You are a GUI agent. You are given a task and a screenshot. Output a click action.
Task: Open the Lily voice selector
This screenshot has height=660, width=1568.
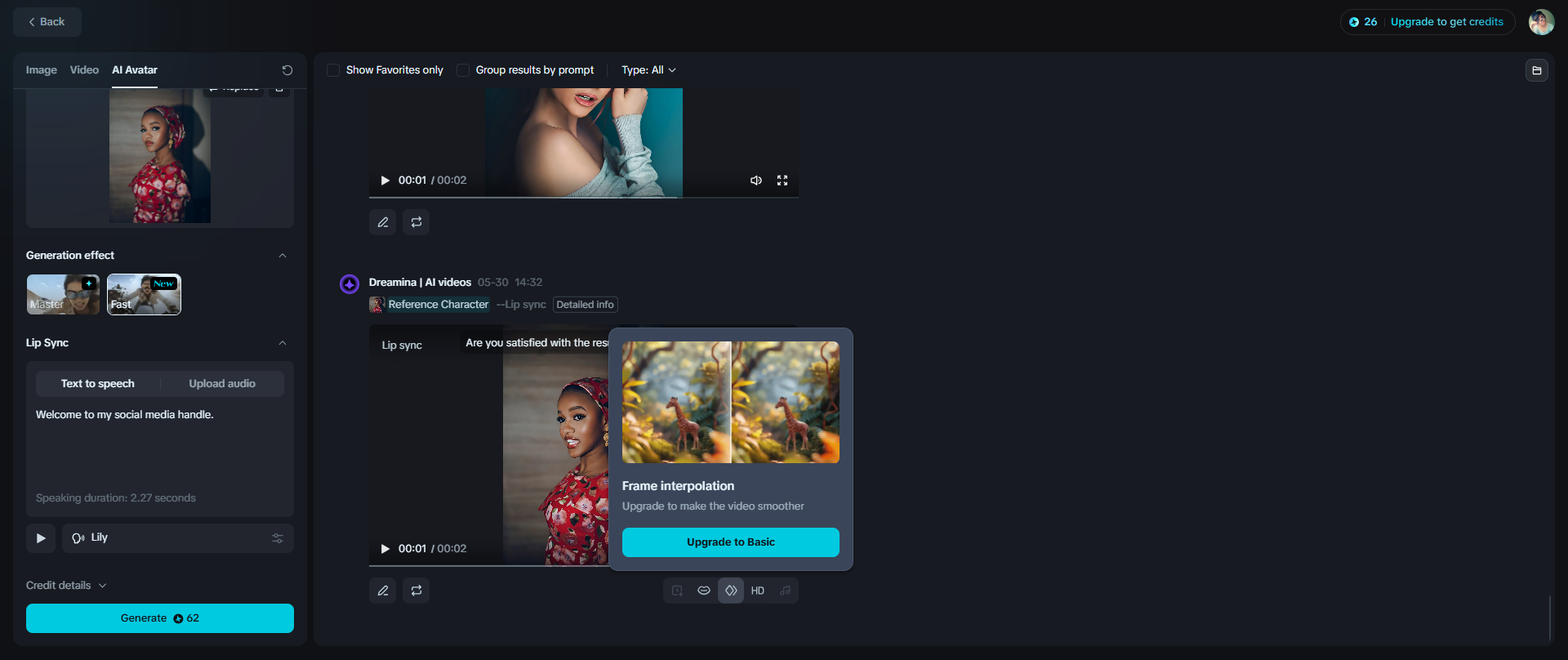178,538
